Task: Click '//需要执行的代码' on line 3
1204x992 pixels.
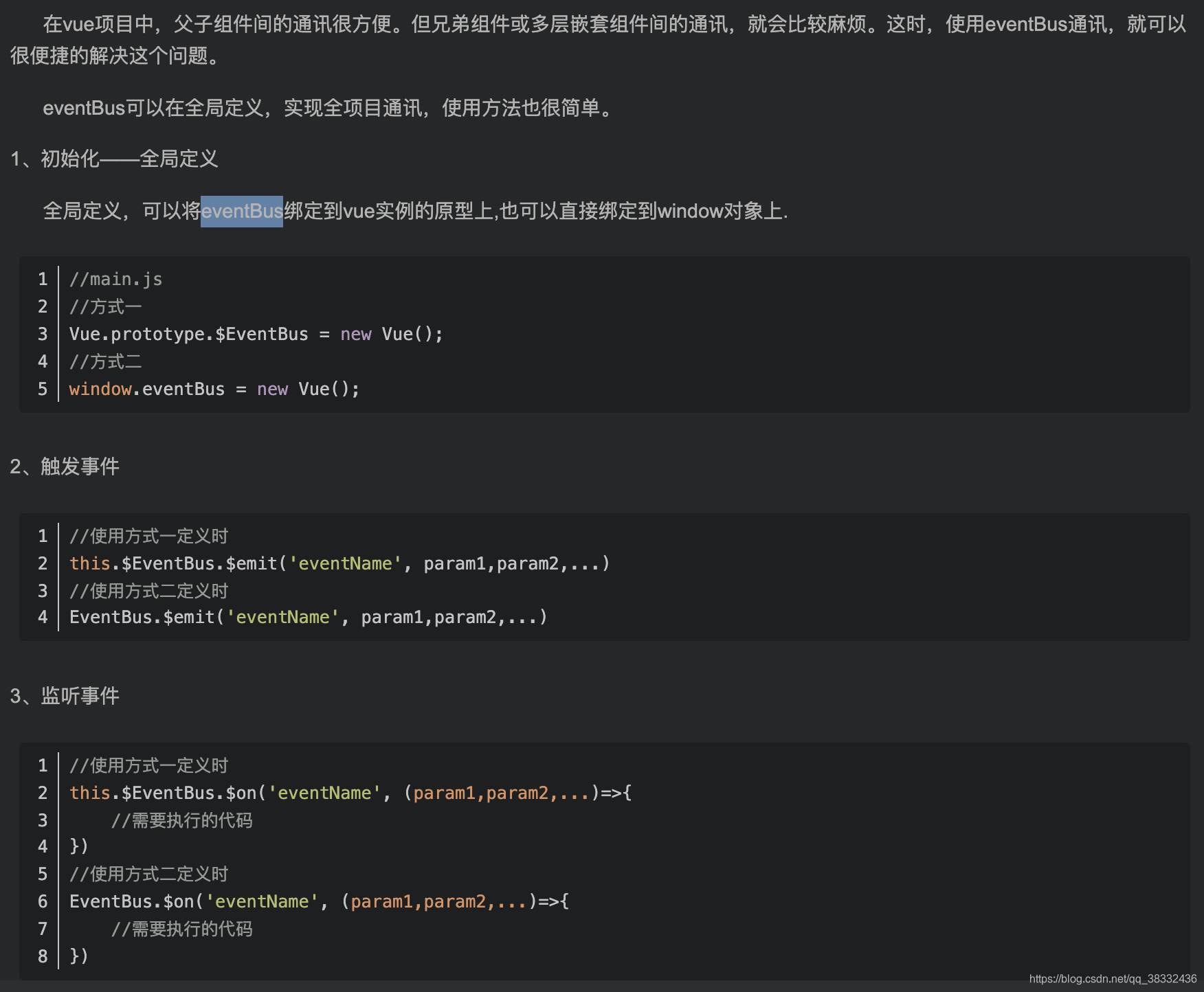Action: pyautogui.click(x=182, y=820)
